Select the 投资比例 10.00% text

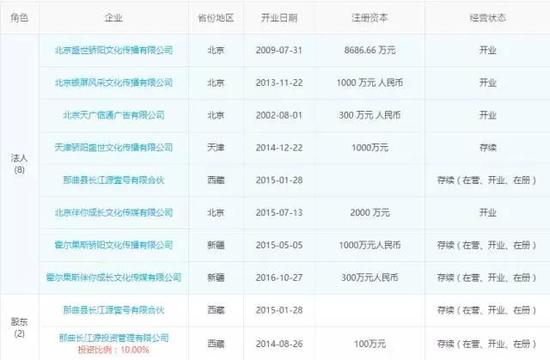click(114, 350)
